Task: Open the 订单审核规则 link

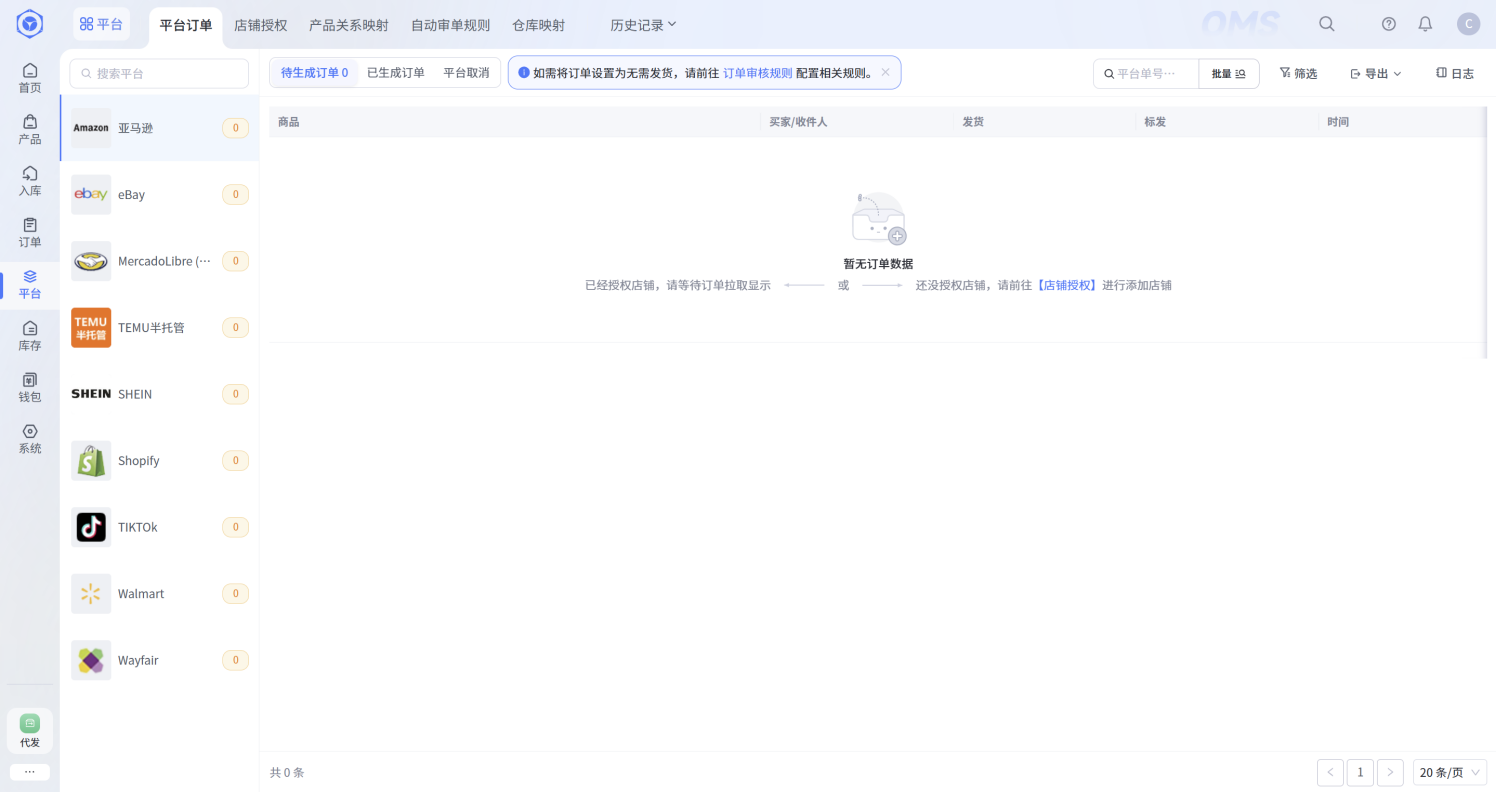Action: click(x=758, y=72)
